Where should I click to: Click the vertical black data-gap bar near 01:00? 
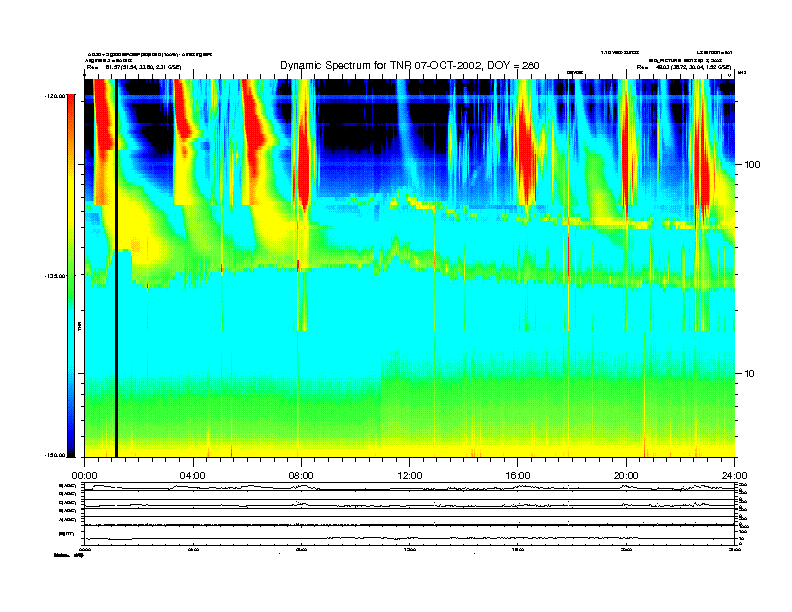tap(116, 268)
